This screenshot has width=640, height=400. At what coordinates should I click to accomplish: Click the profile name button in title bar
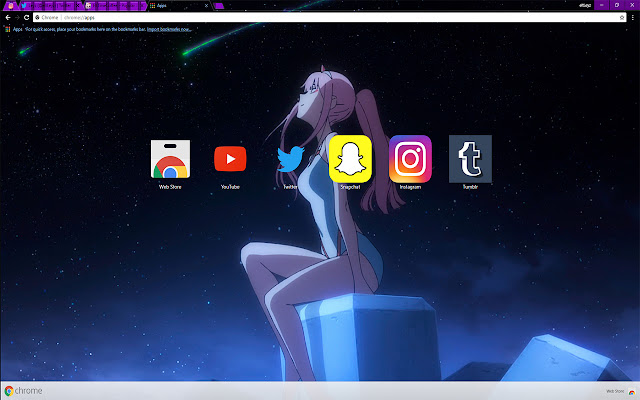pos(585,5)
